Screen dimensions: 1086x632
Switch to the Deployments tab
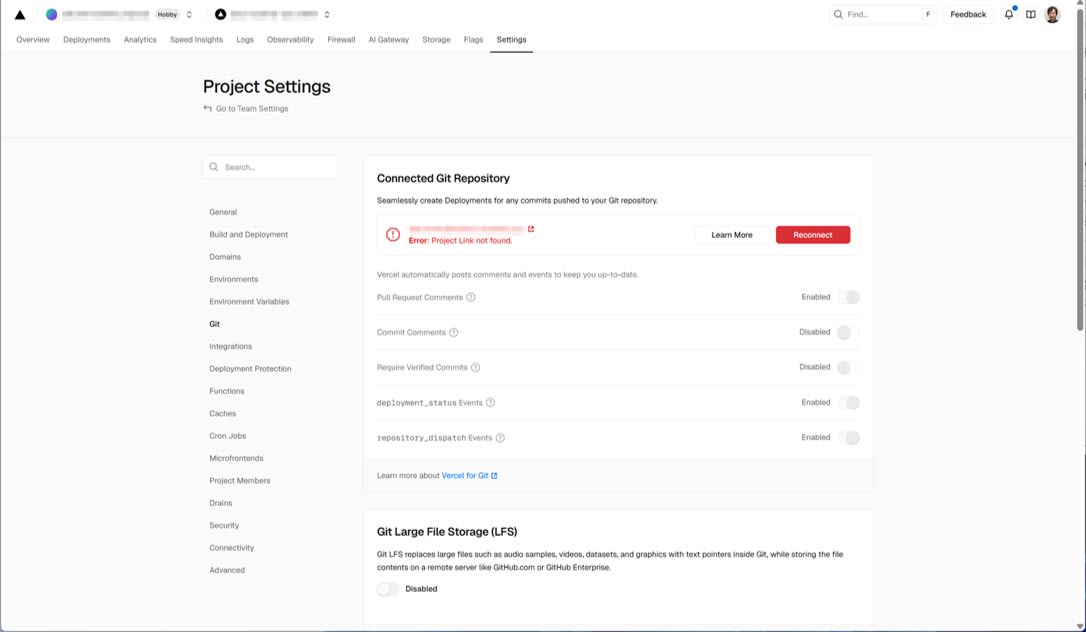(86, 39)
